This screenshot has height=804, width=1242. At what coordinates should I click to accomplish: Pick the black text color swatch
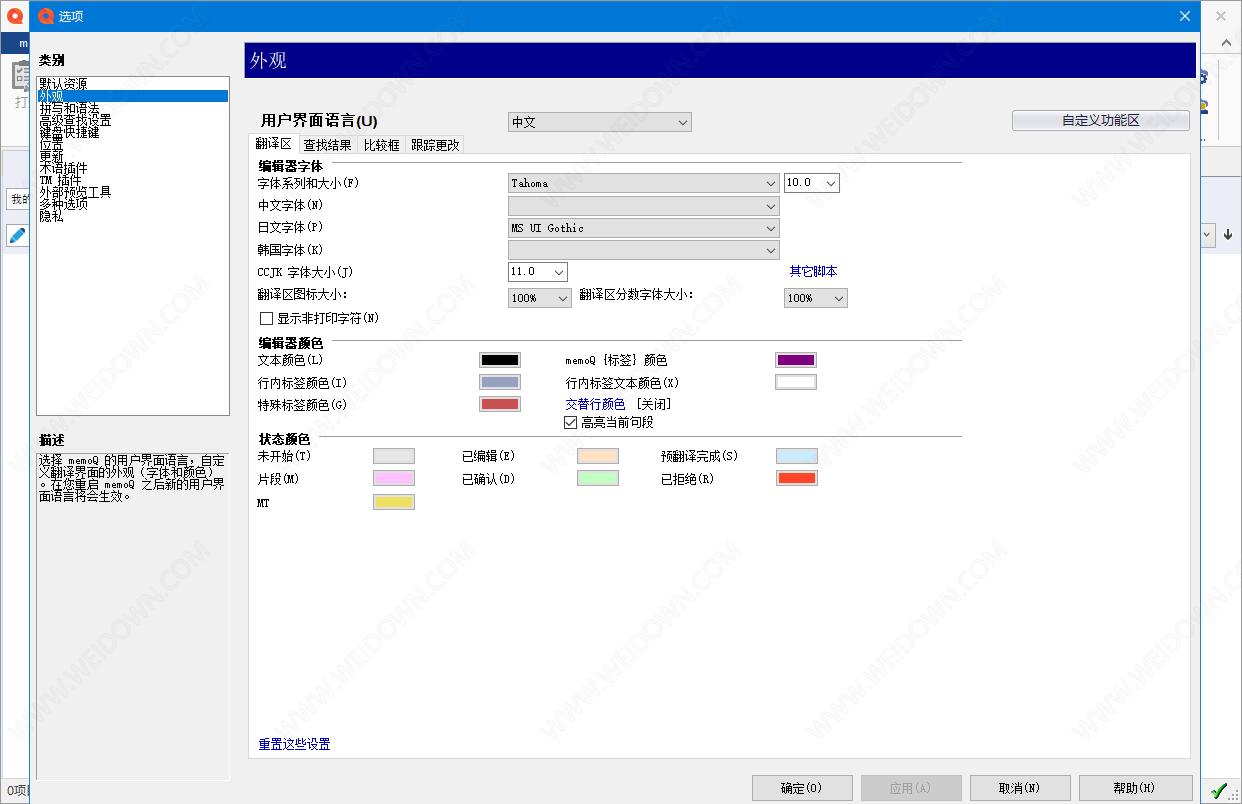coord(499,360)
